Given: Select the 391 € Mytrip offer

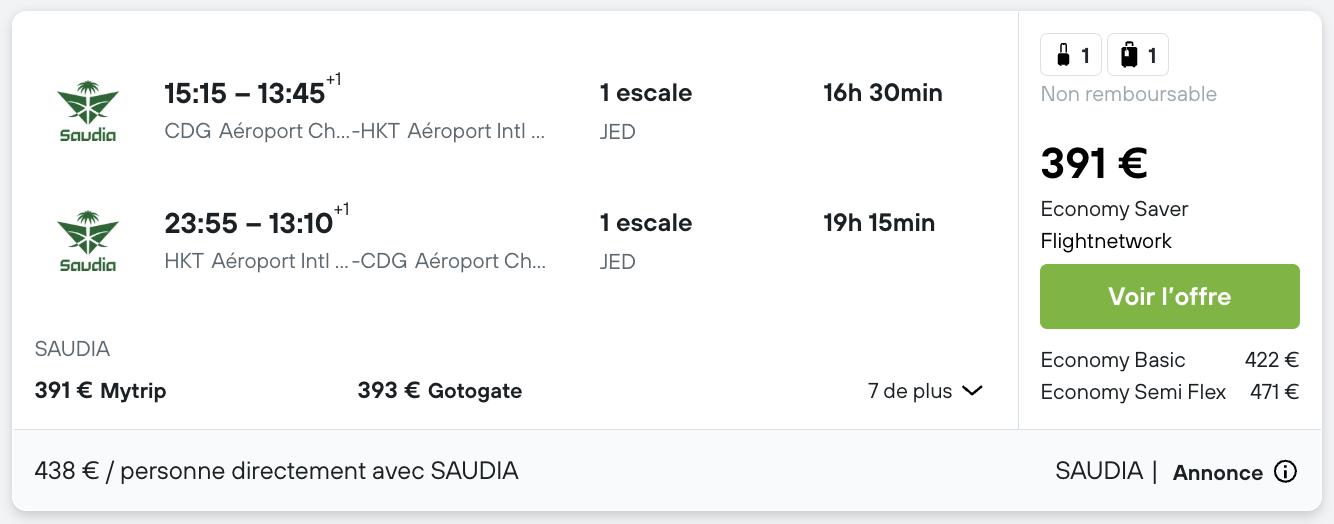Looking at the screenshot, I should coord(100,391).
